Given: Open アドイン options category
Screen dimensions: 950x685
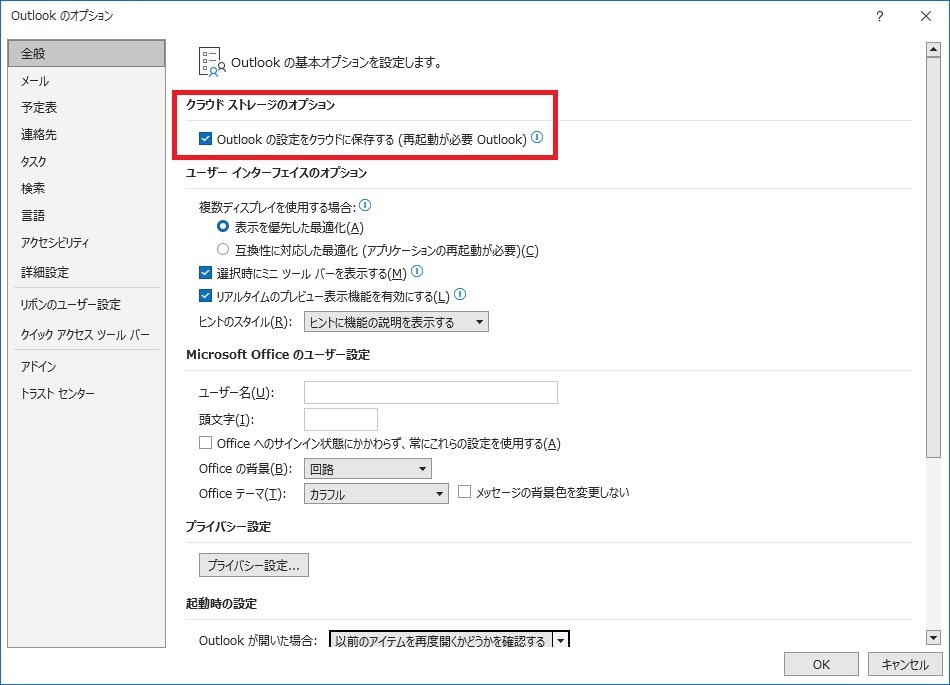Looking at the screenshot, I should click(x=86, y=366).
